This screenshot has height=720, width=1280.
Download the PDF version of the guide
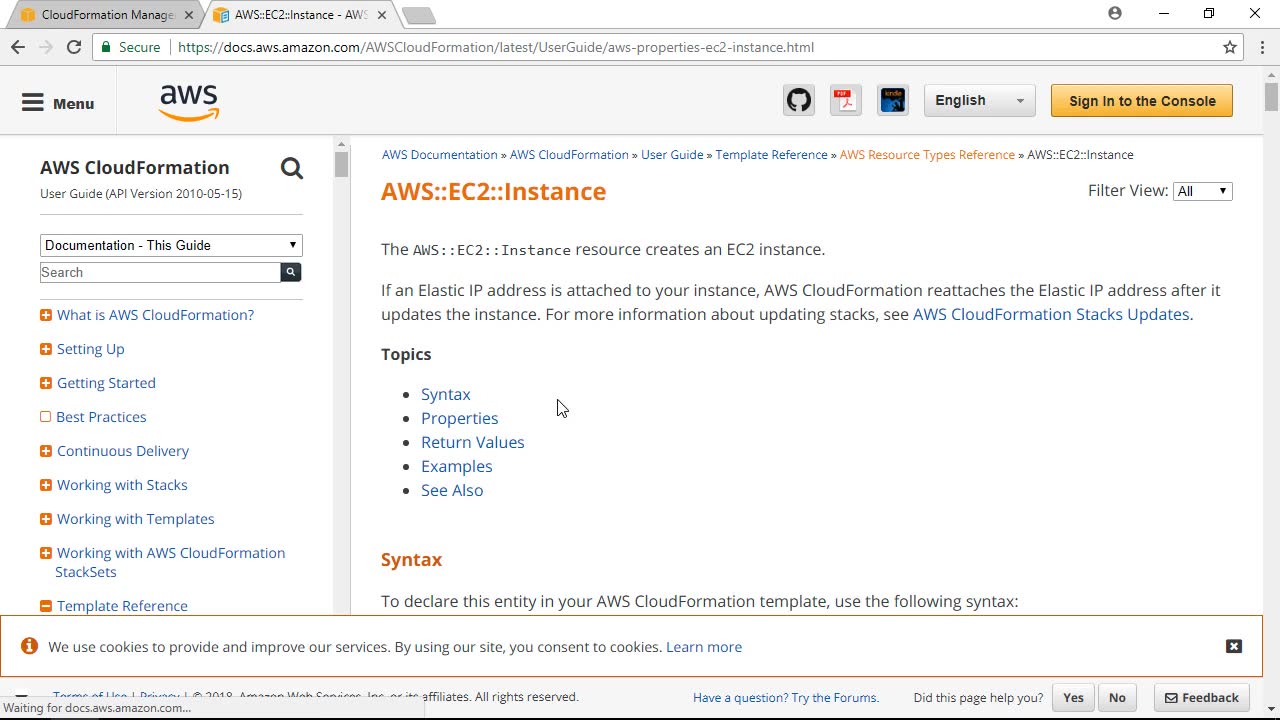846,101
